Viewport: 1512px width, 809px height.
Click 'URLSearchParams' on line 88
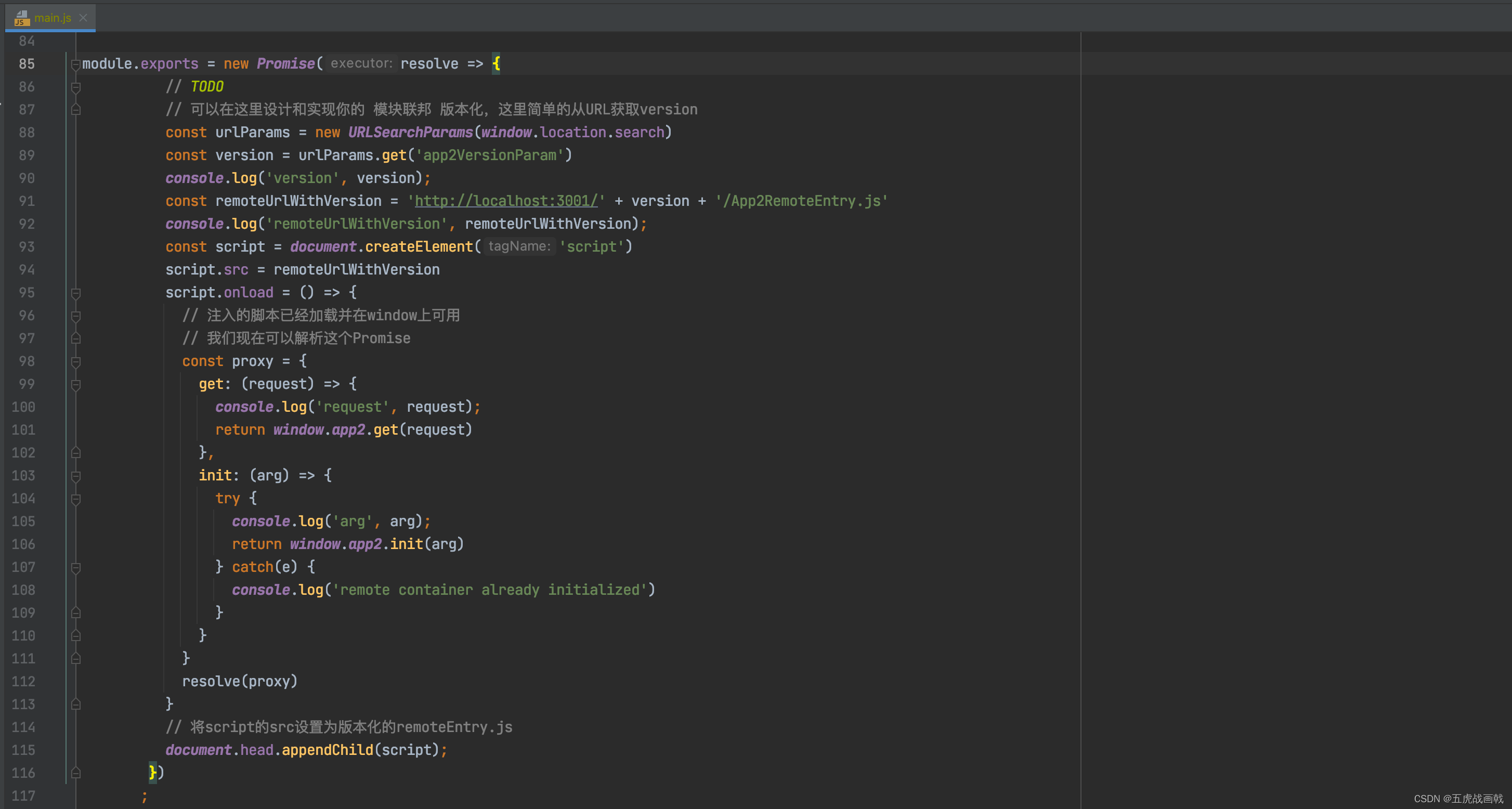coord(410,133)
